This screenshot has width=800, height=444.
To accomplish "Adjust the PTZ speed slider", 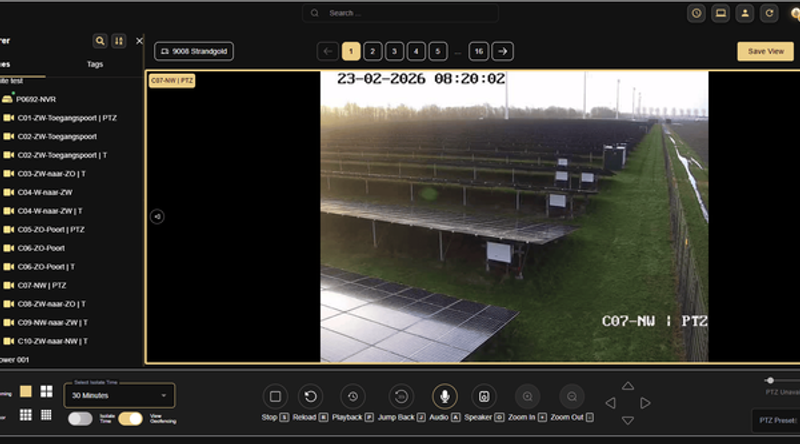I will point(770,380).
